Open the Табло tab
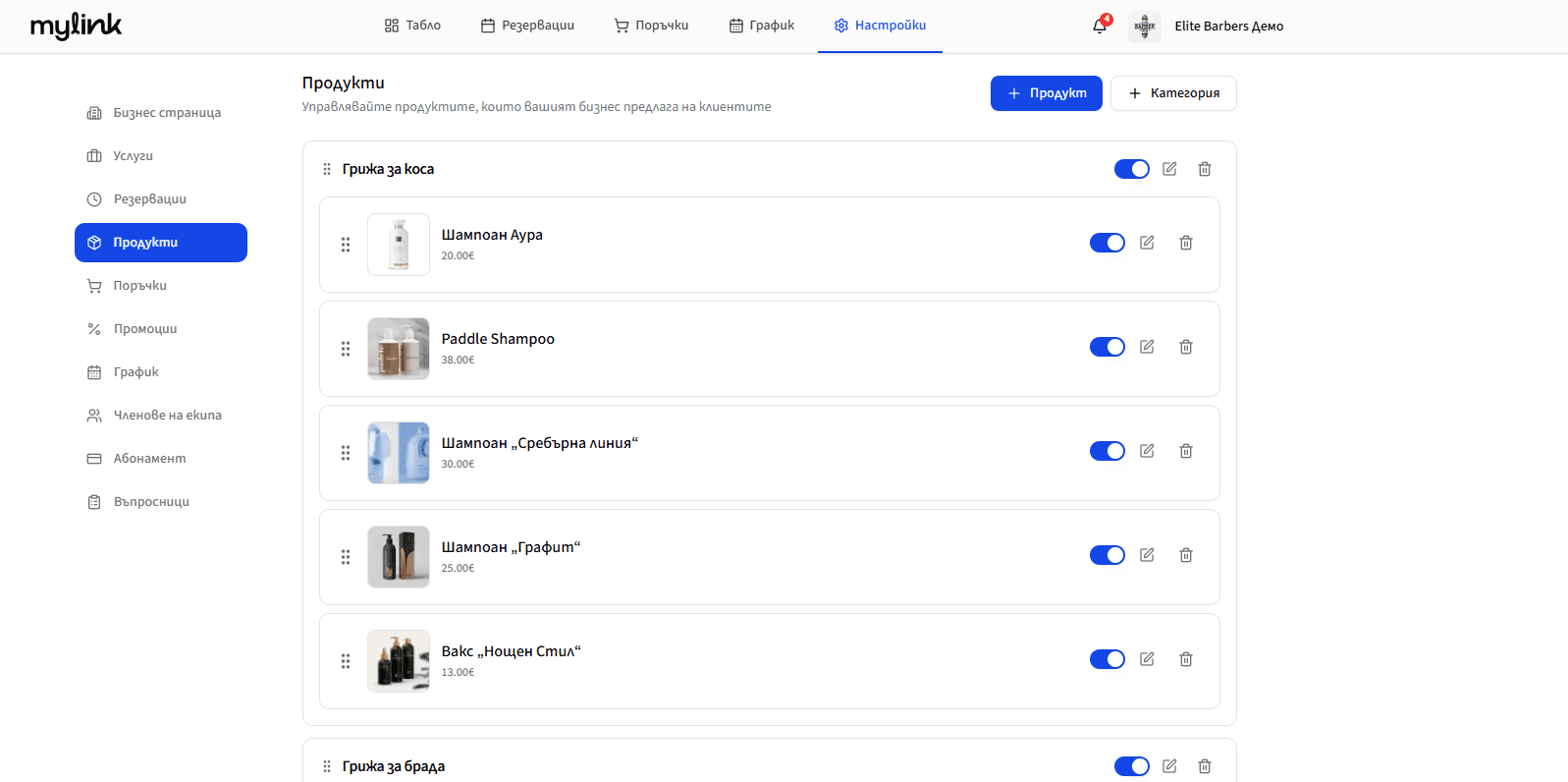 [412, 26]
